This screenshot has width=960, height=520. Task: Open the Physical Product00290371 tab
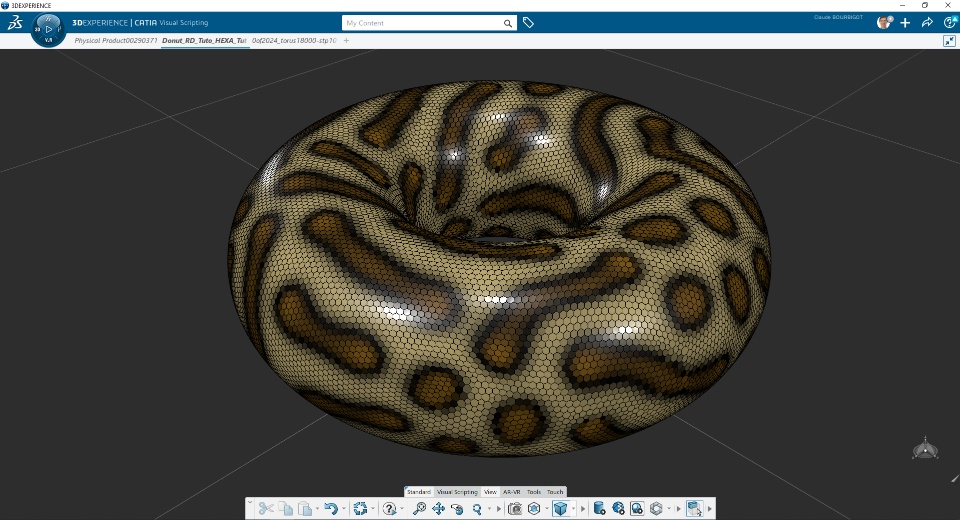coord(115,41)
